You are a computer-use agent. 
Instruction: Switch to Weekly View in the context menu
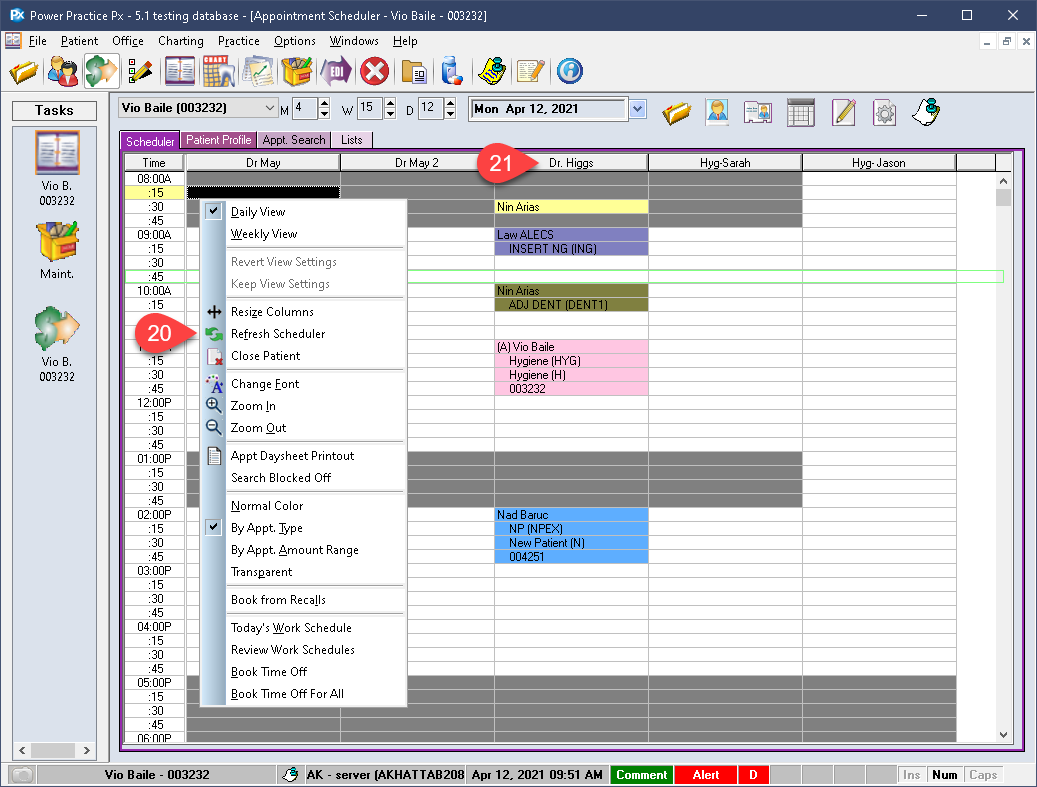[264, 234]
